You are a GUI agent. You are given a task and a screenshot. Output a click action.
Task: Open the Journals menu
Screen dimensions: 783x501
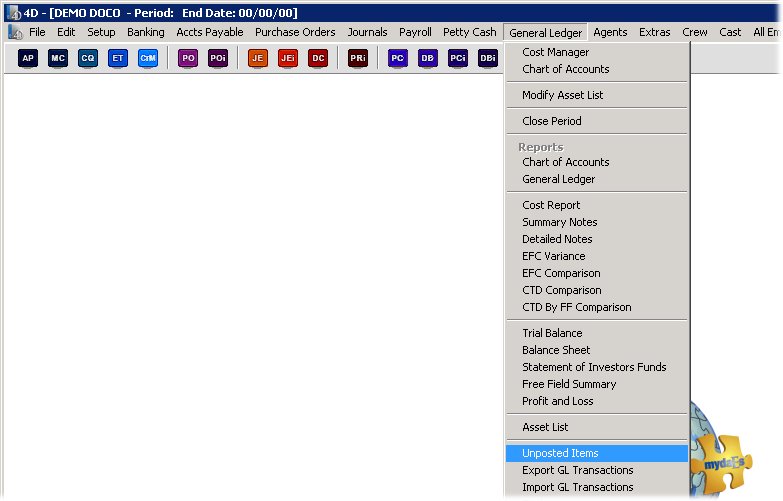click(368, 32)
